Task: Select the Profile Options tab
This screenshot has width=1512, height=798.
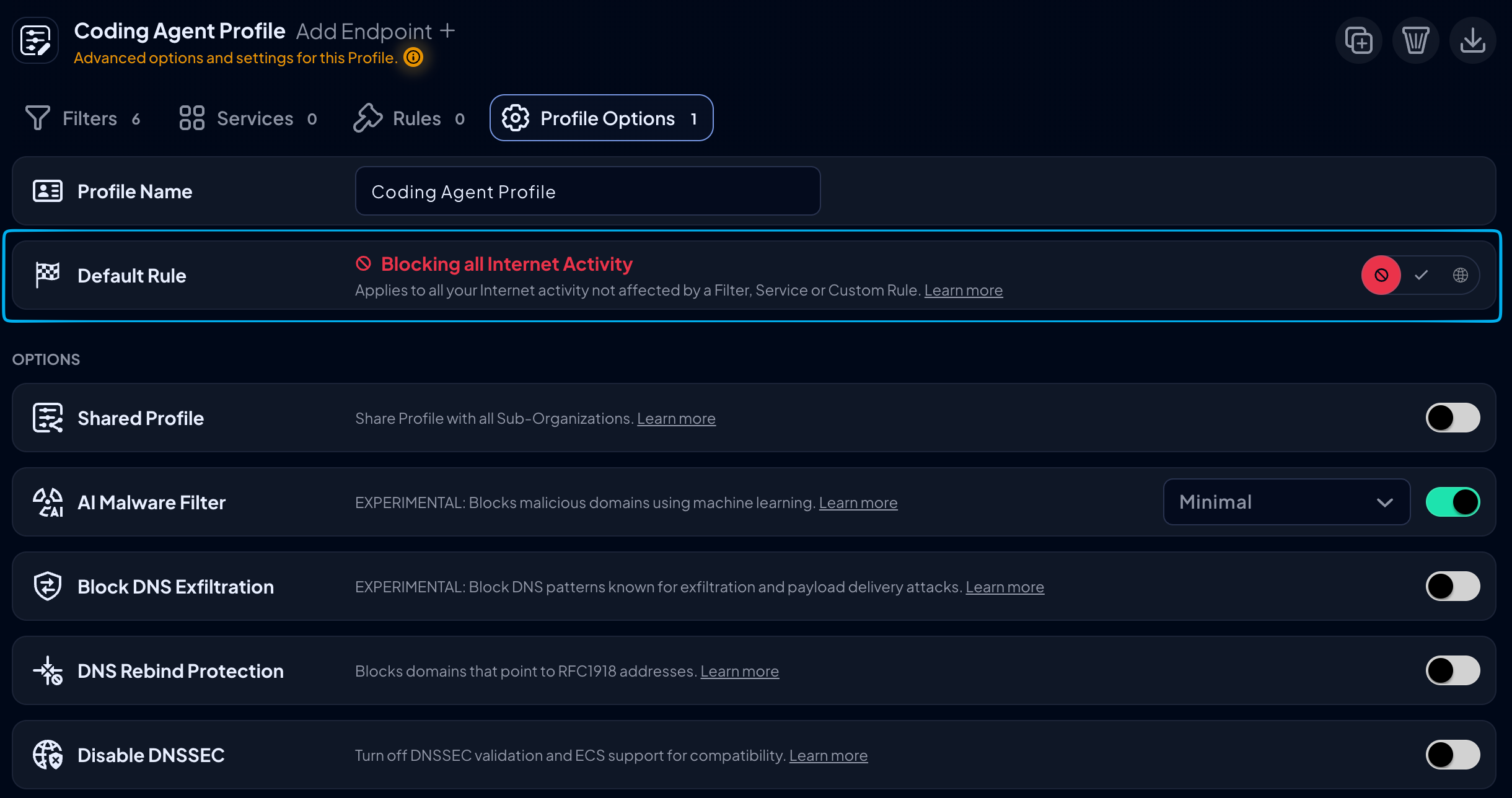Action: (x=601, y=118)
